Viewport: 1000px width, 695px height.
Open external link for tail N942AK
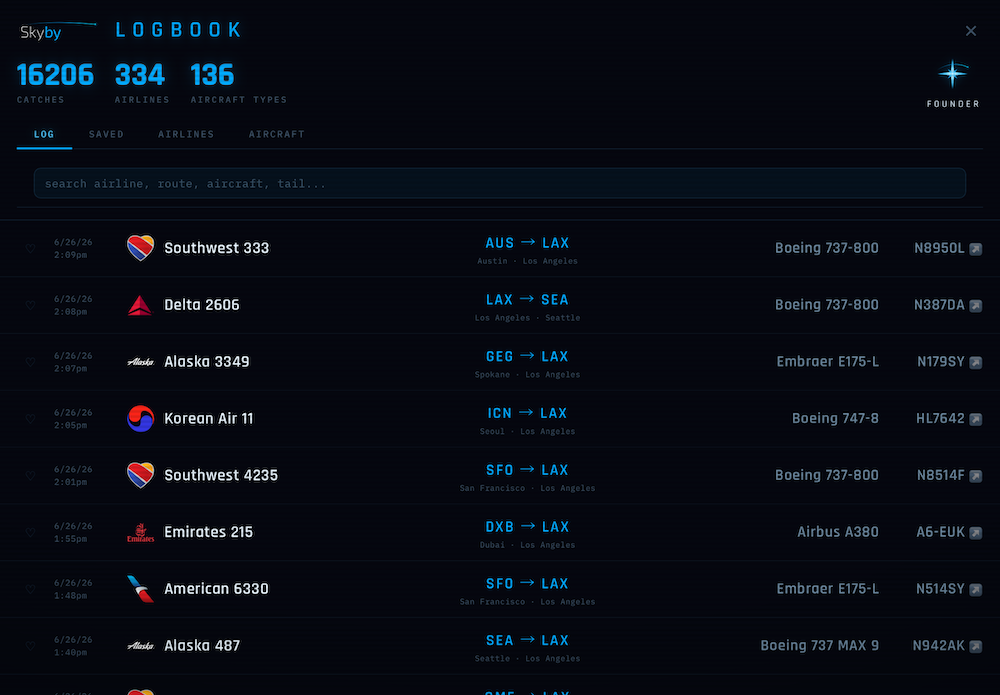[976, 646]
